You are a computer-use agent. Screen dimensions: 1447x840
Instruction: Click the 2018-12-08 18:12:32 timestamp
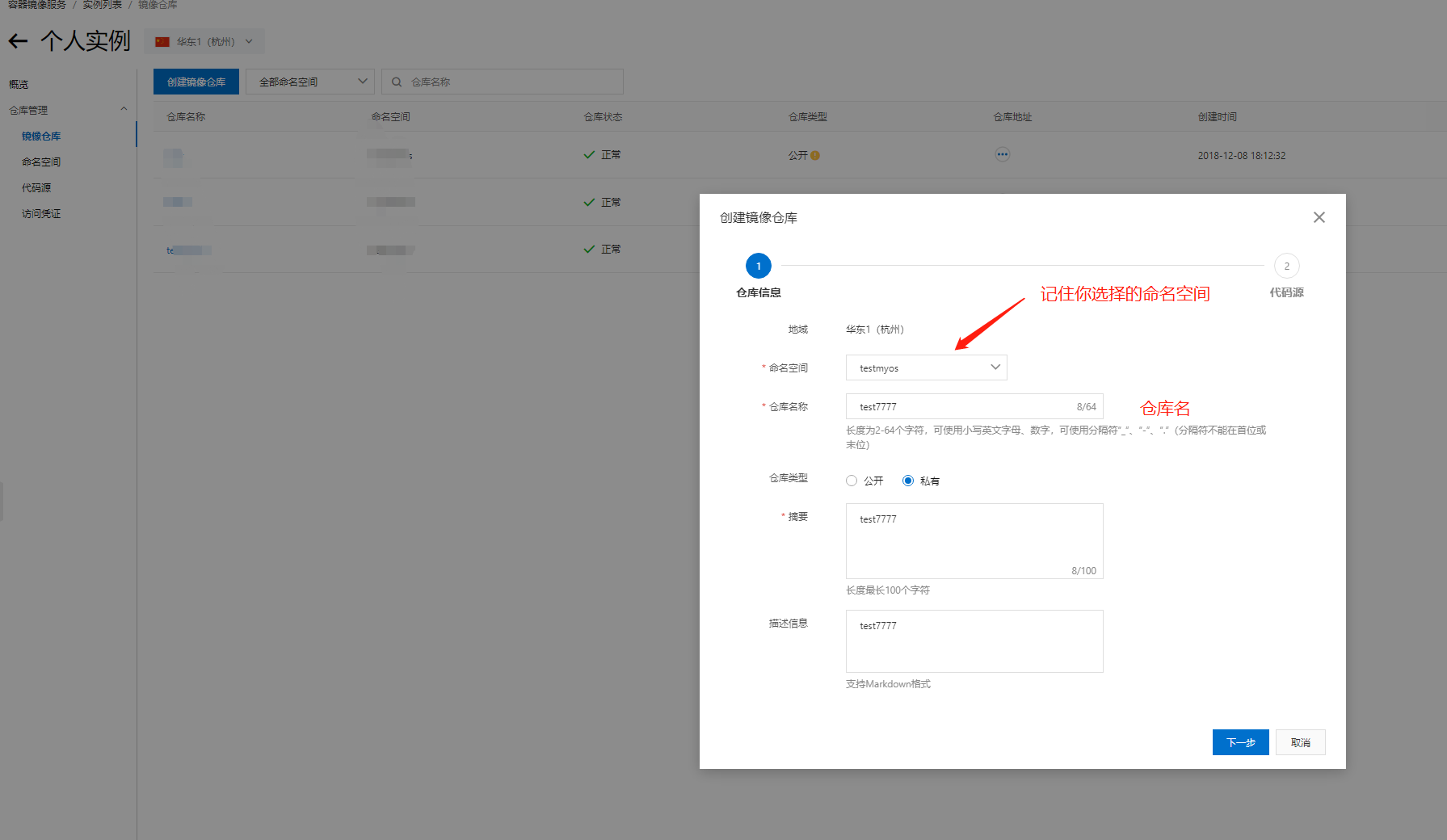1242,155
